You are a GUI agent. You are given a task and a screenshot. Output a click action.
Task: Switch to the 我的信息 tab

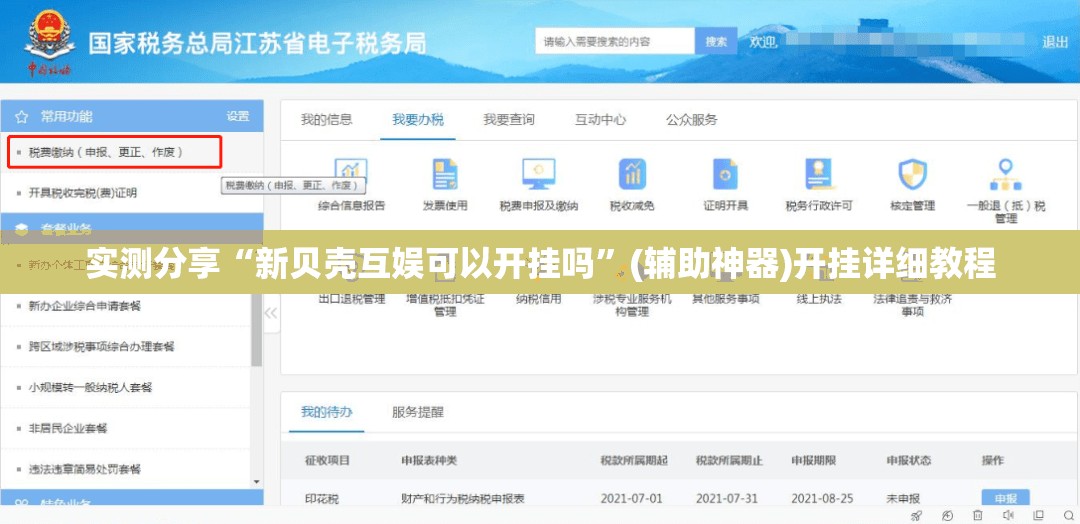coord(326,120)
